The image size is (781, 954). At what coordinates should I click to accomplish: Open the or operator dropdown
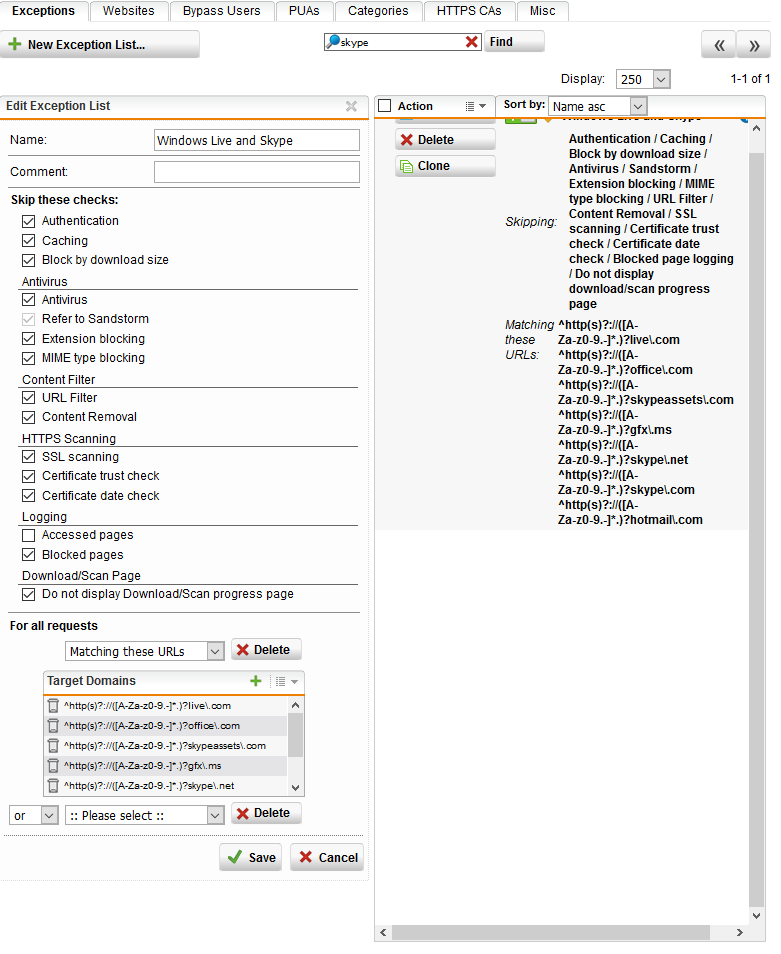33,815
